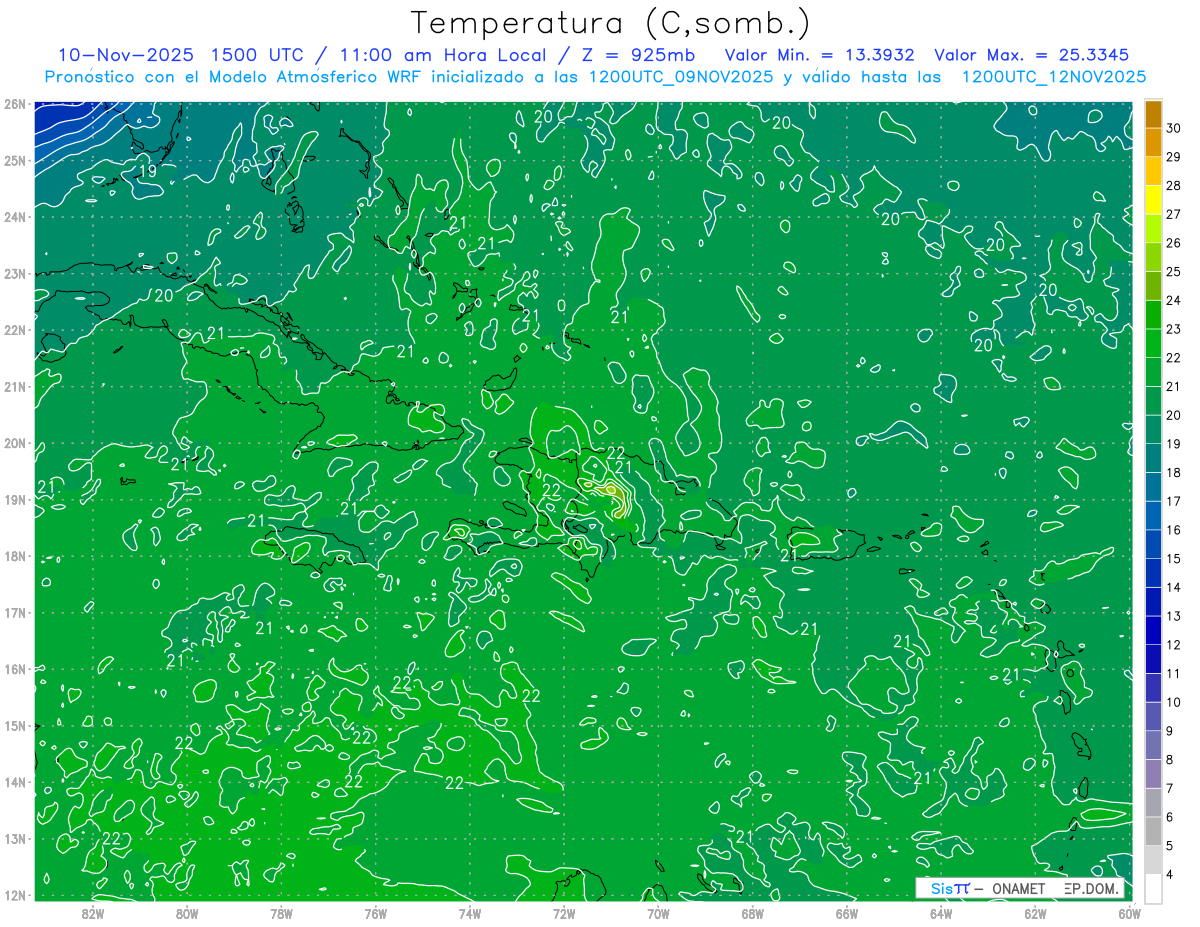Click the colorbar label "14"

click(x=1174, y=587)
